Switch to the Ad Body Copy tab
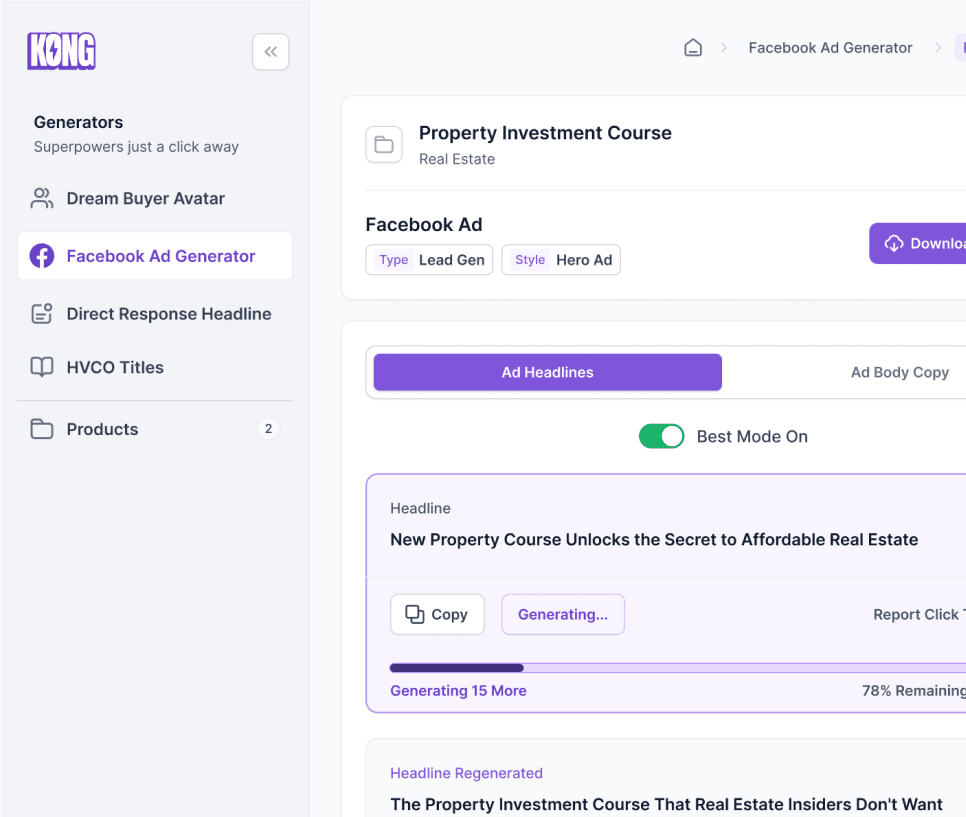Viewport: 966px width, 817px height. tap(899, 372)
